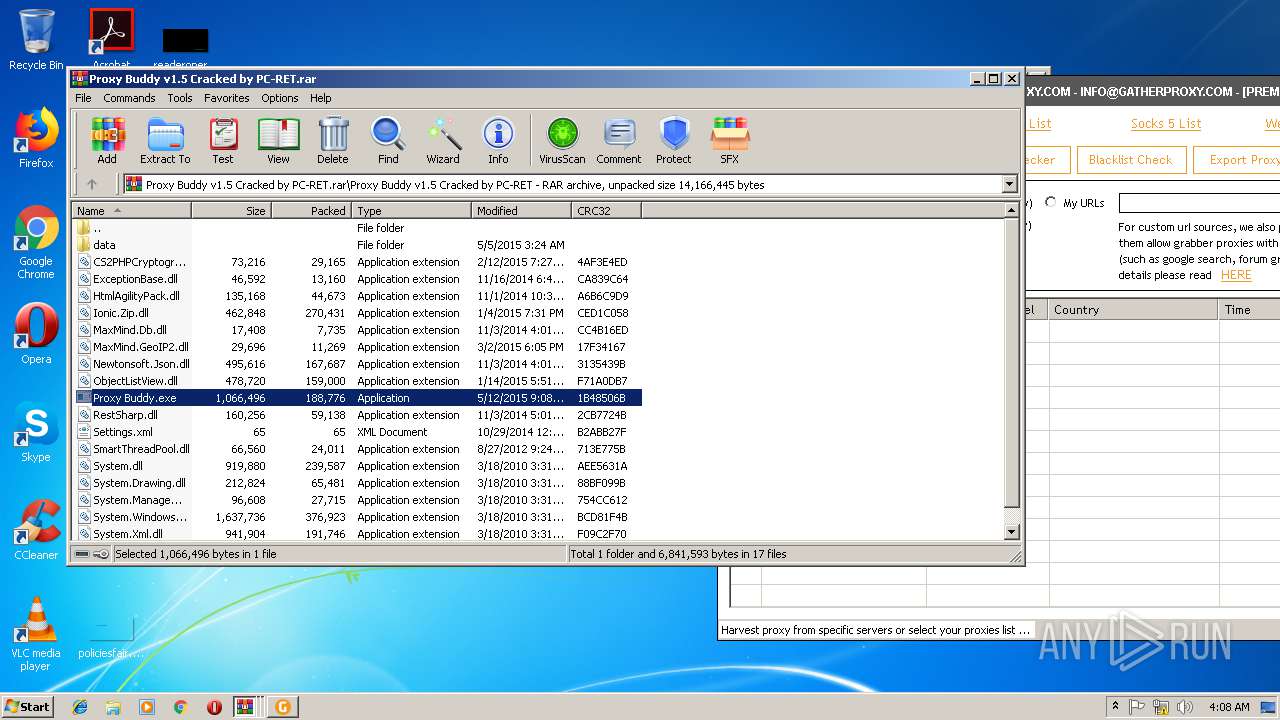
Task: Click the Delete trash bin icon
Action: (x=333, y=140)
